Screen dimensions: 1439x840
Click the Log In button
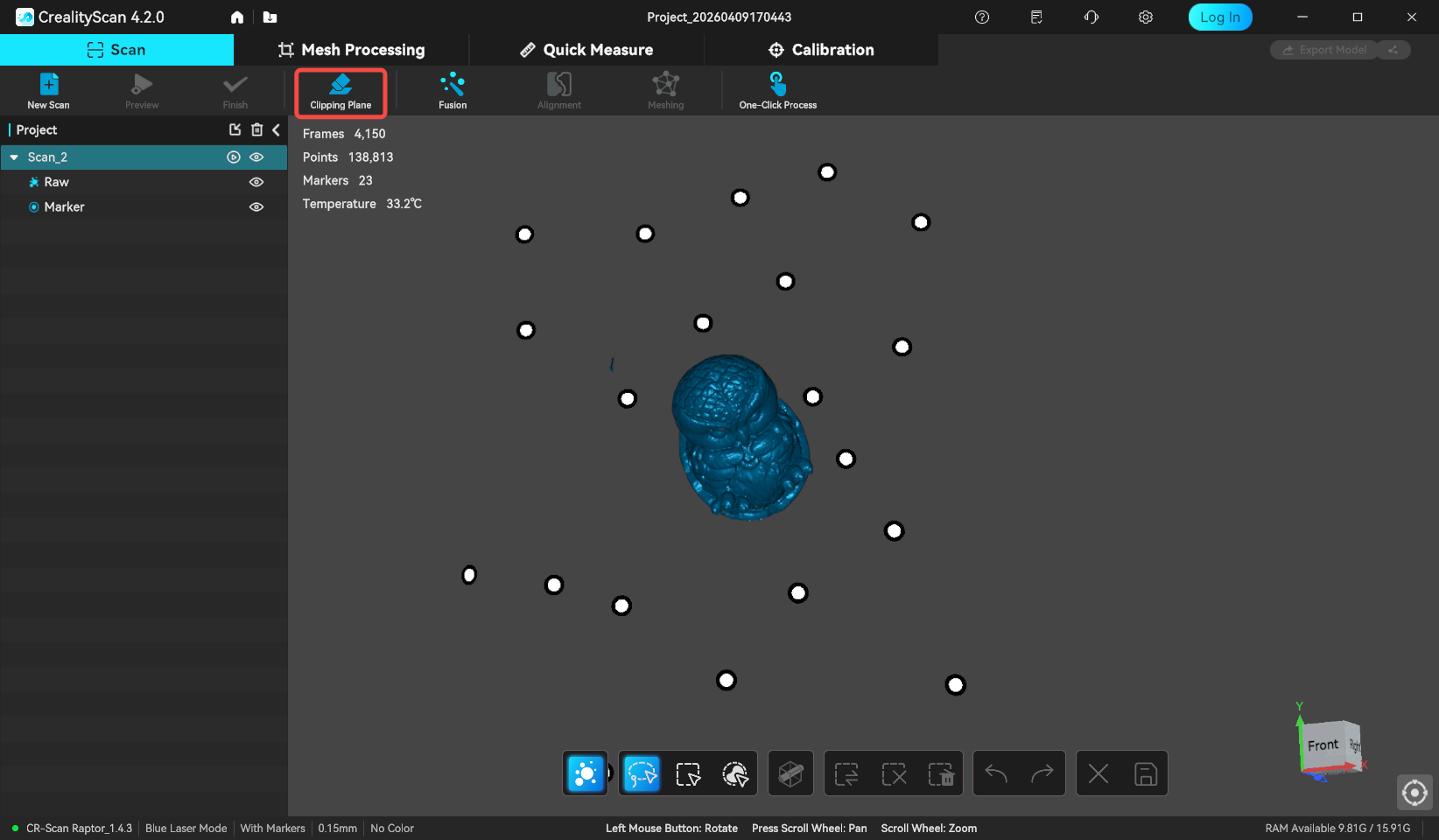tap(1219, 17)
